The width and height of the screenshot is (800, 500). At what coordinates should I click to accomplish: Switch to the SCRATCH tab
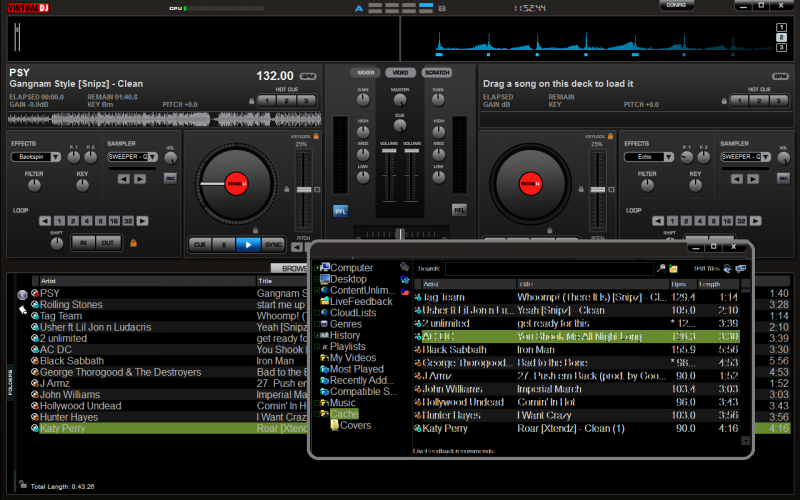pos(436,73)
